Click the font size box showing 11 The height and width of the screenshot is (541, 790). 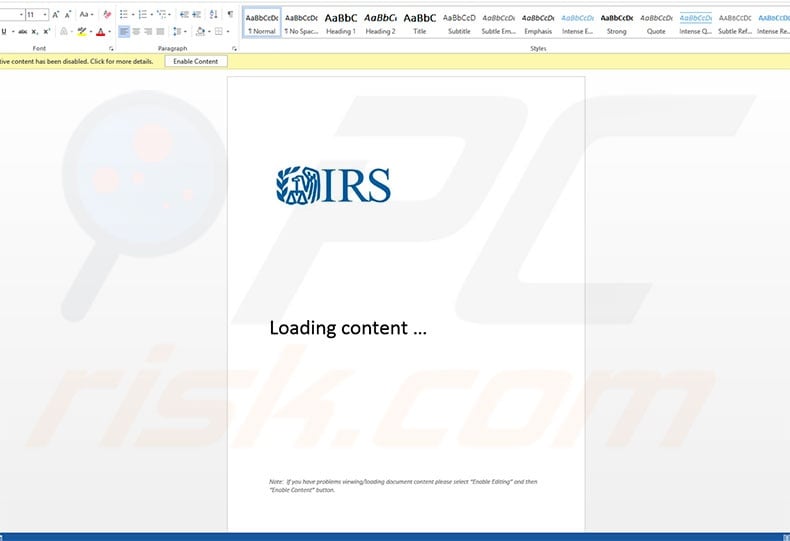click(x=34, y=15)
